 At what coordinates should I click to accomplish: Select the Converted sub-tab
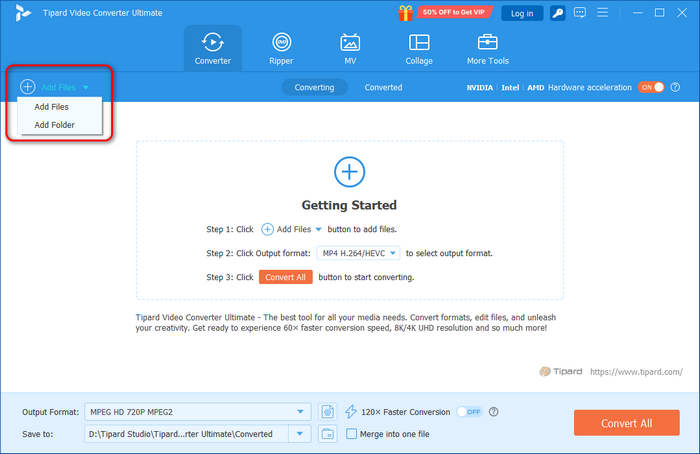383,87
